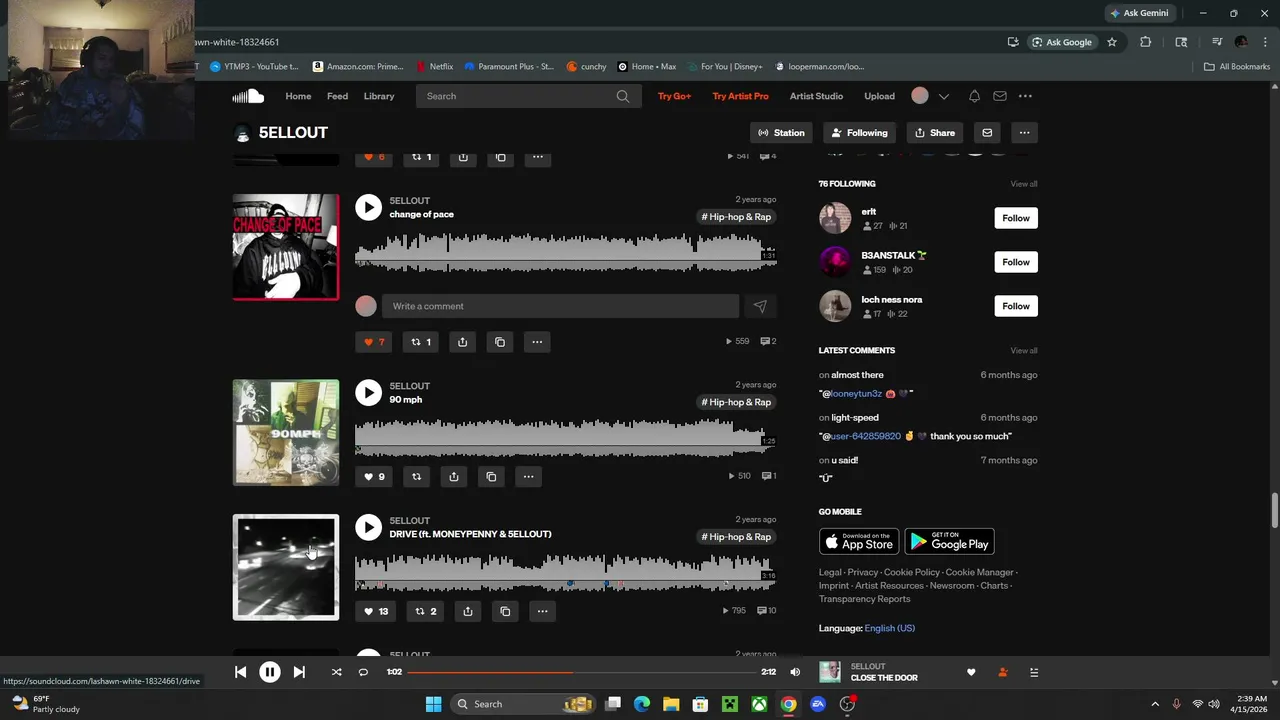1280x720 pixels.
Task: View all latest comments
Action: [1024, 351]
